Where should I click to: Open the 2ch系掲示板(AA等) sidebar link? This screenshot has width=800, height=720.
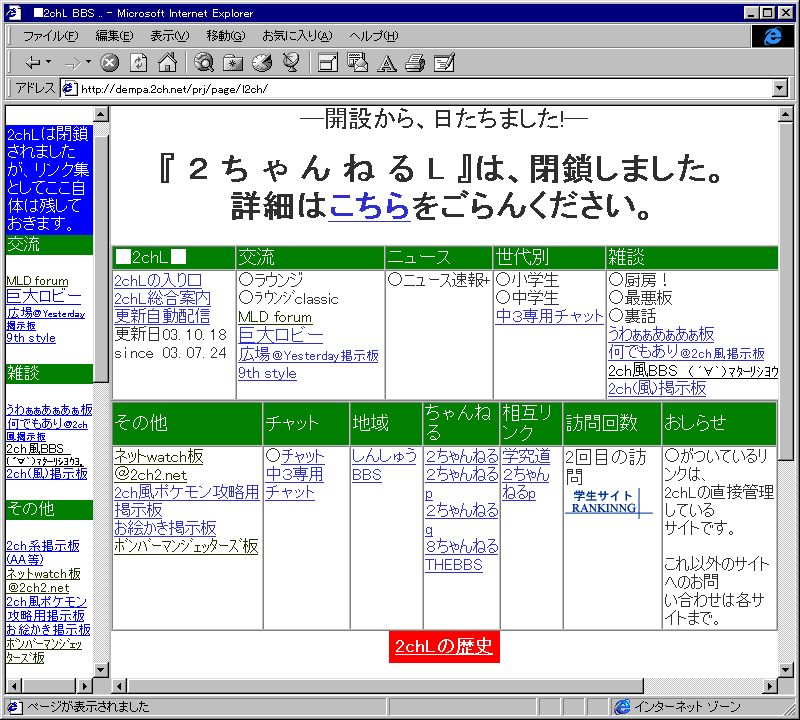click(x=43, y=553)
